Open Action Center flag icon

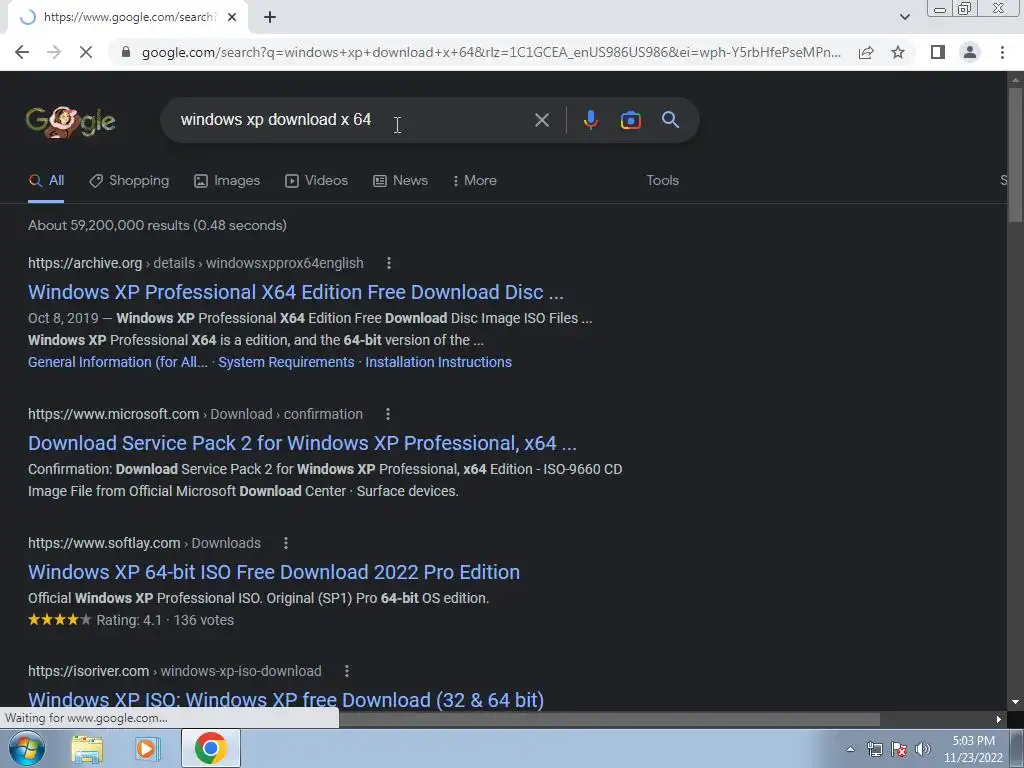pos(899,749)
